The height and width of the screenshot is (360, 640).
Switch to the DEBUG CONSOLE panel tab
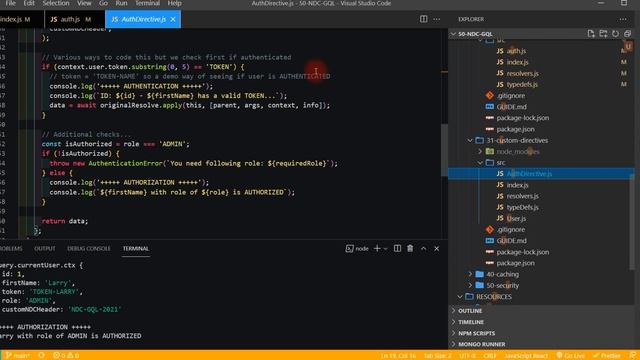(89, 248)
